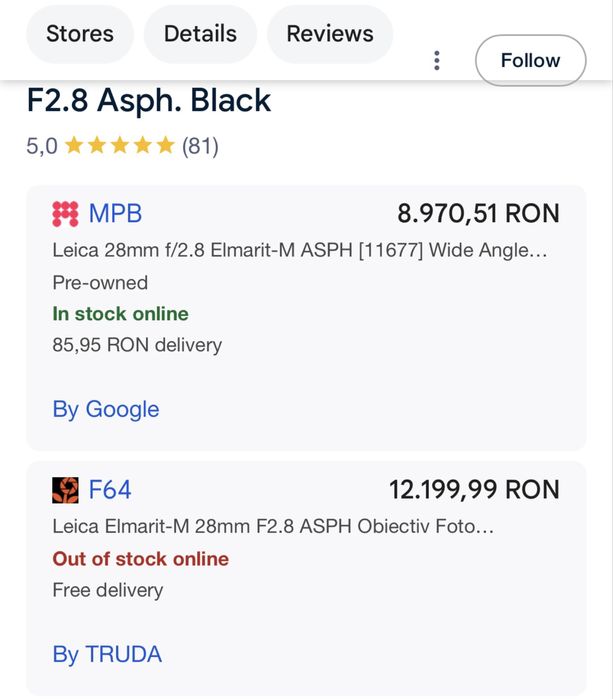Click the Out of stock online label
The width and height of the screenshot is (613, 699).
coord(141,558)
